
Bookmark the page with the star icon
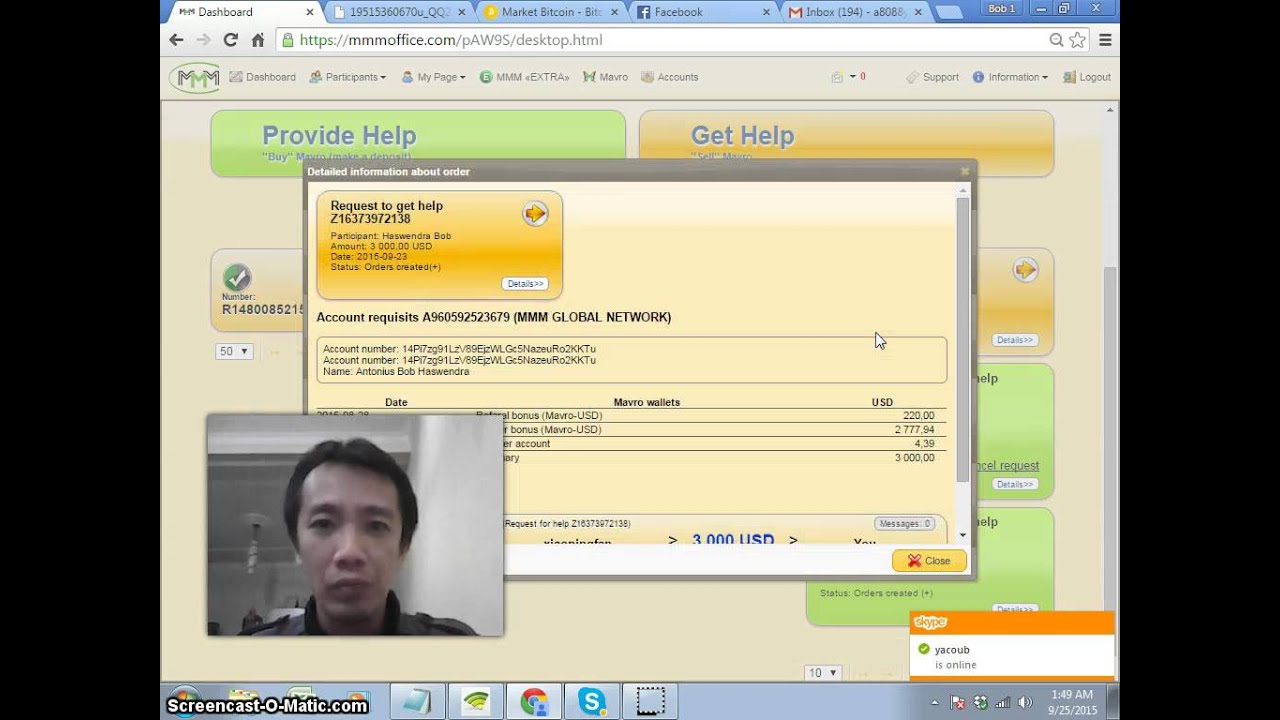pos(1077,40)
